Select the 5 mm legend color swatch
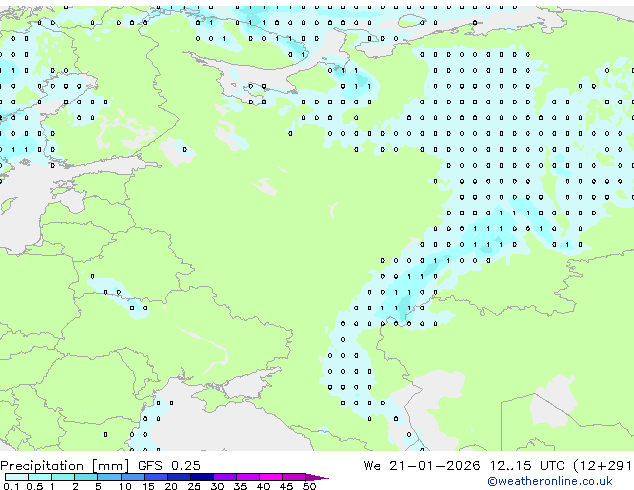The image size is (634, 490). (109, 477)
